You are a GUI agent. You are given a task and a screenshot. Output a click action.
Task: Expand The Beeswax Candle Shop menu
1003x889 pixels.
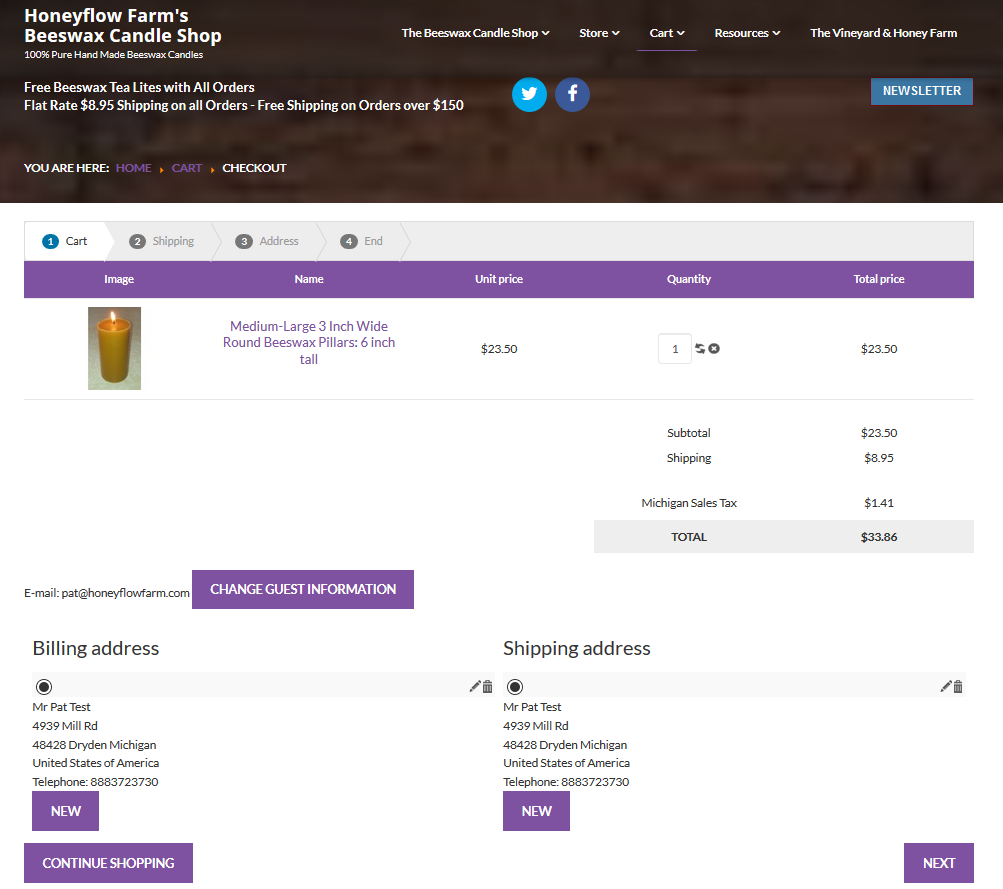475,33
